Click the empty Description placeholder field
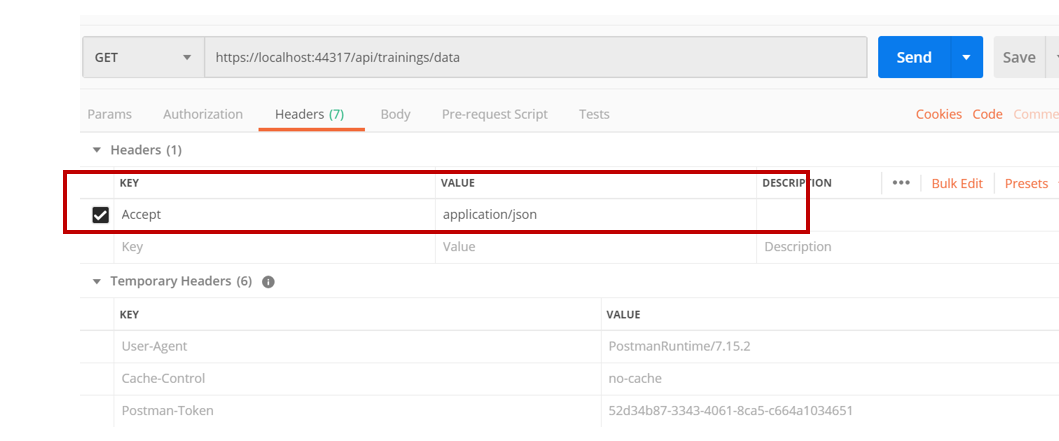 (x=907, y=247)
